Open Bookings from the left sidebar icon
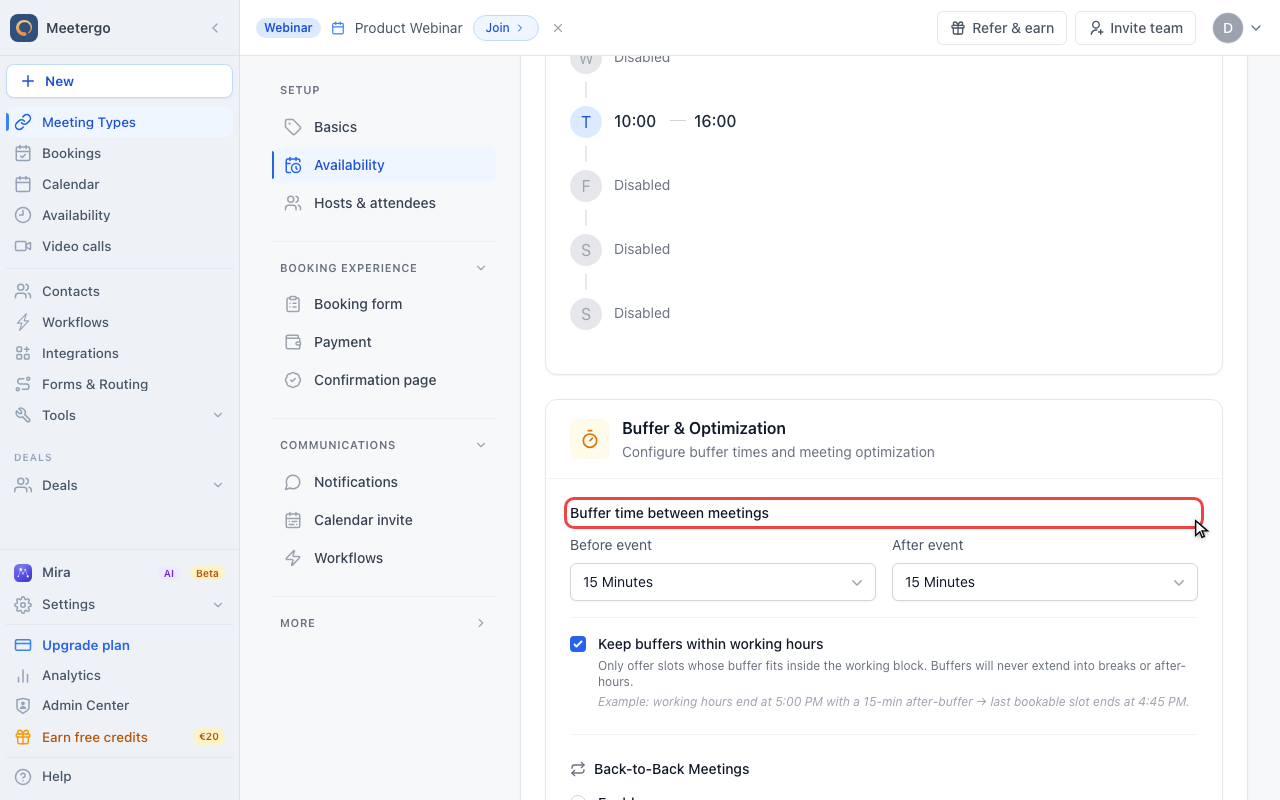 click(x=23, y=153)
